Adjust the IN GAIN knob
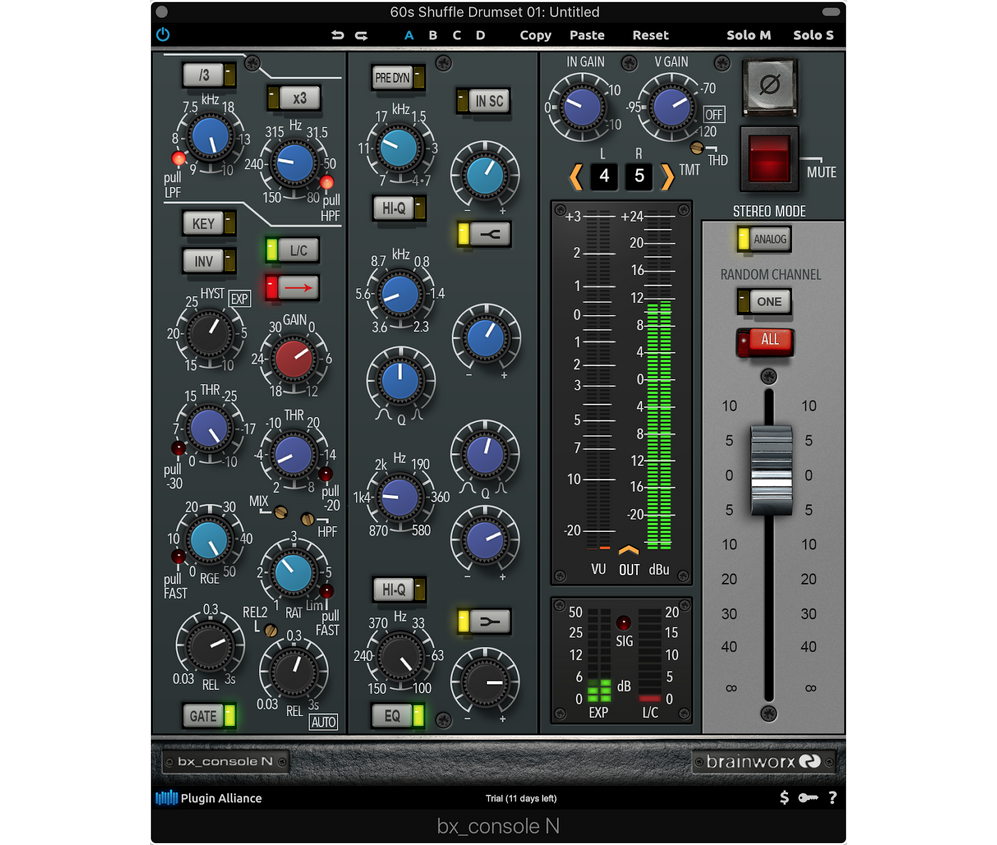The width and height of the screenshot is (997, 845). 582,107
